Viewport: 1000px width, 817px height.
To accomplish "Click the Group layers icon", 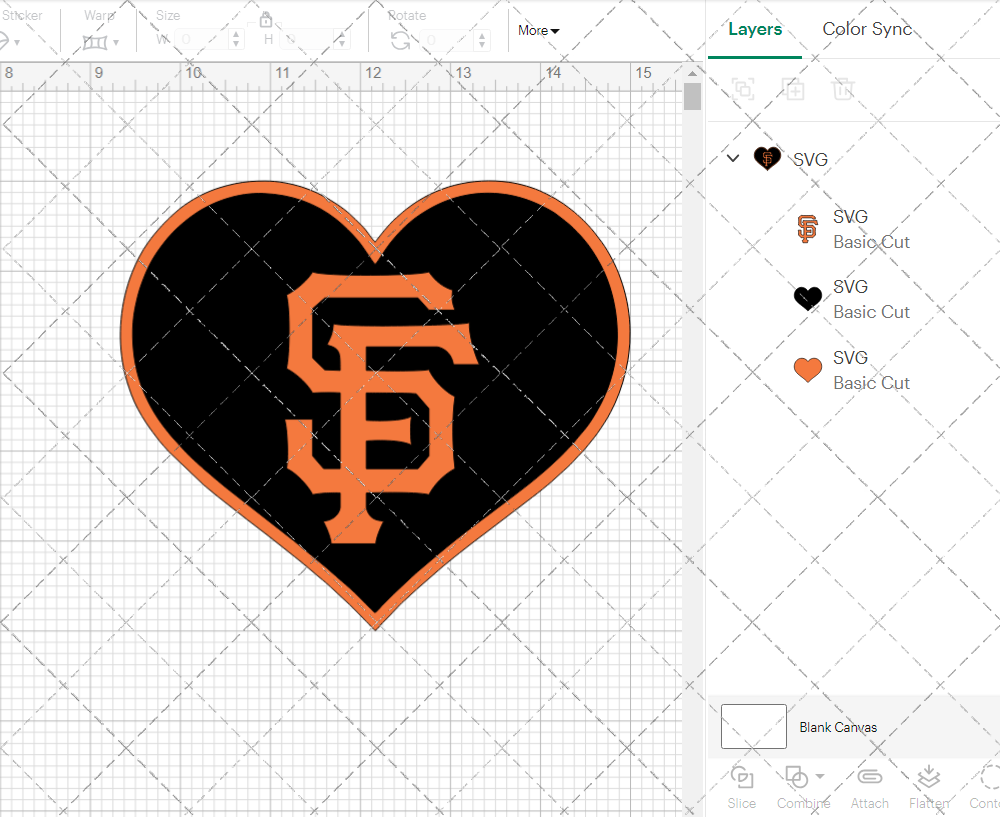I will coord(743,89).
